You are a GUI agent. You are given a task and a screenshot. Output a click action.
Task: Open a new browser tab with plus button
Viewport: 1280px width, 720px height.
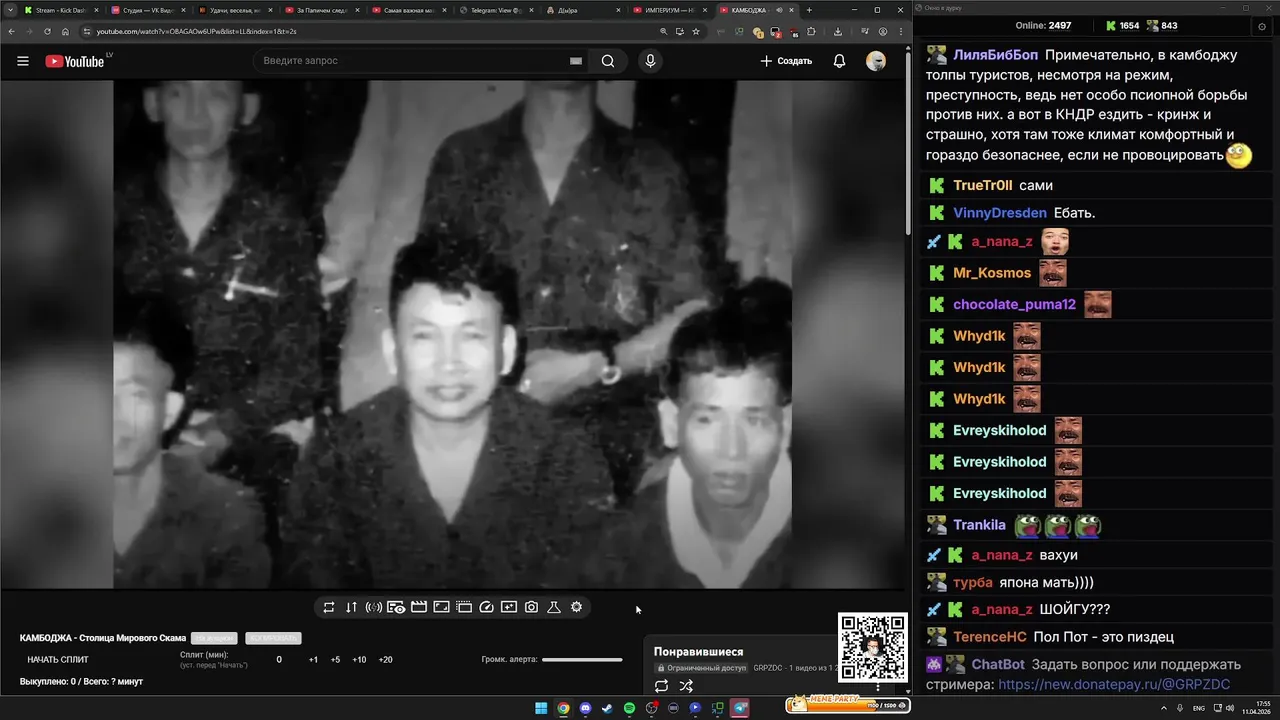809,10
